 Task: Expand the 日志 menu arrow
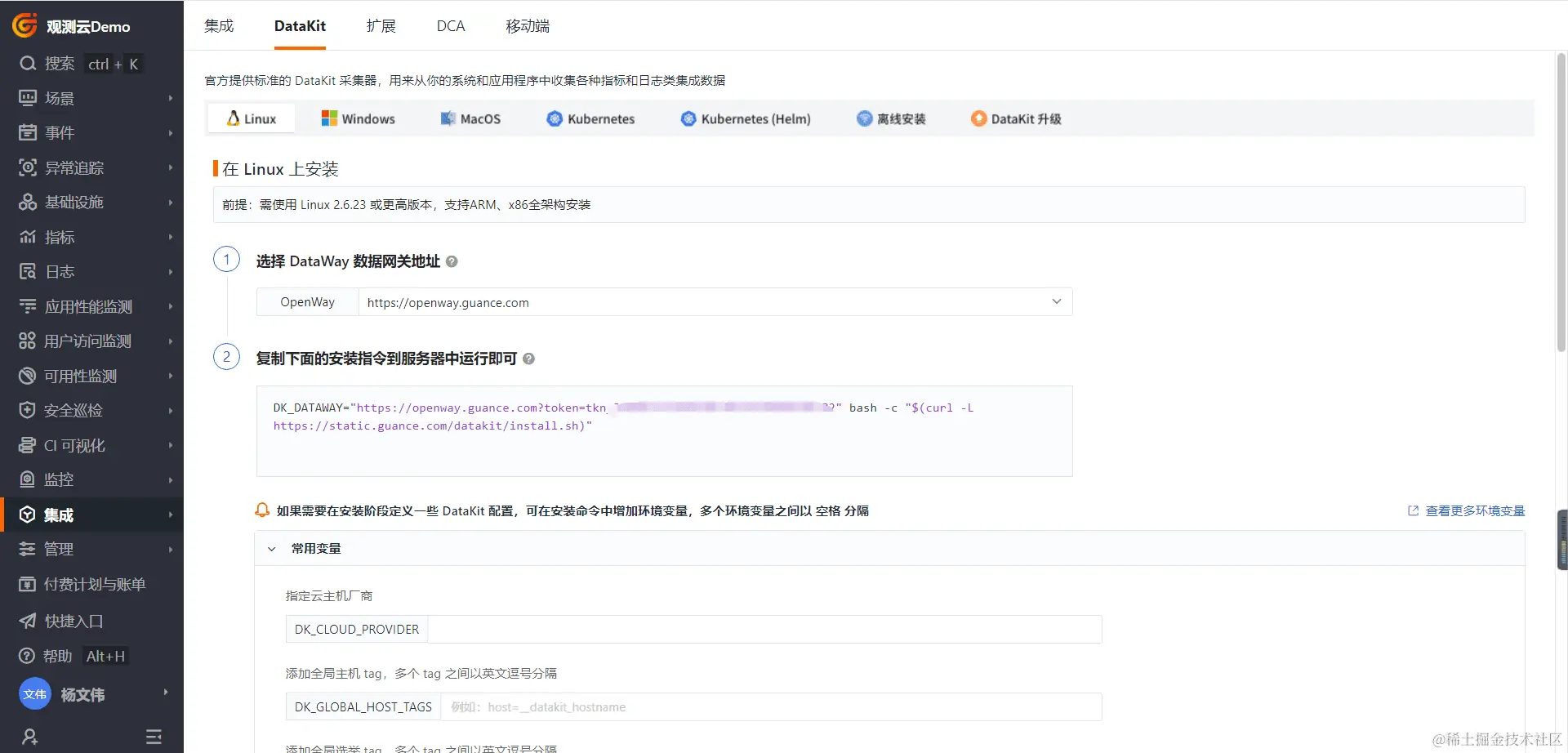pyautogui.click(x=170, y=271)
